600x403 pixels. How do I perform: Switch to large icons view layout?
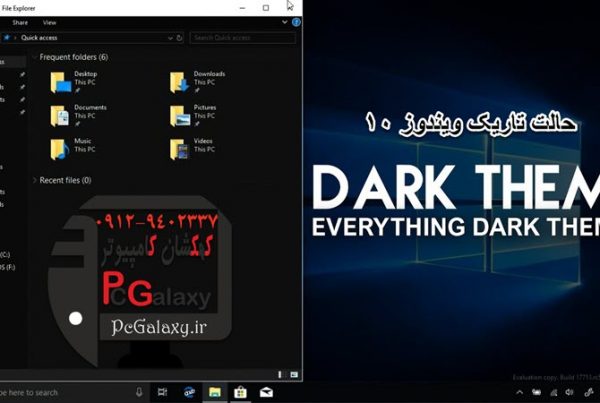click(x=294, y=374)
